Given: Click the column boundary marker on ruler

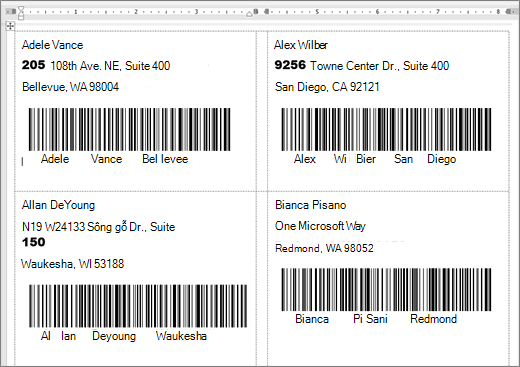Looking at the screenshot, I should pos(256,12).
